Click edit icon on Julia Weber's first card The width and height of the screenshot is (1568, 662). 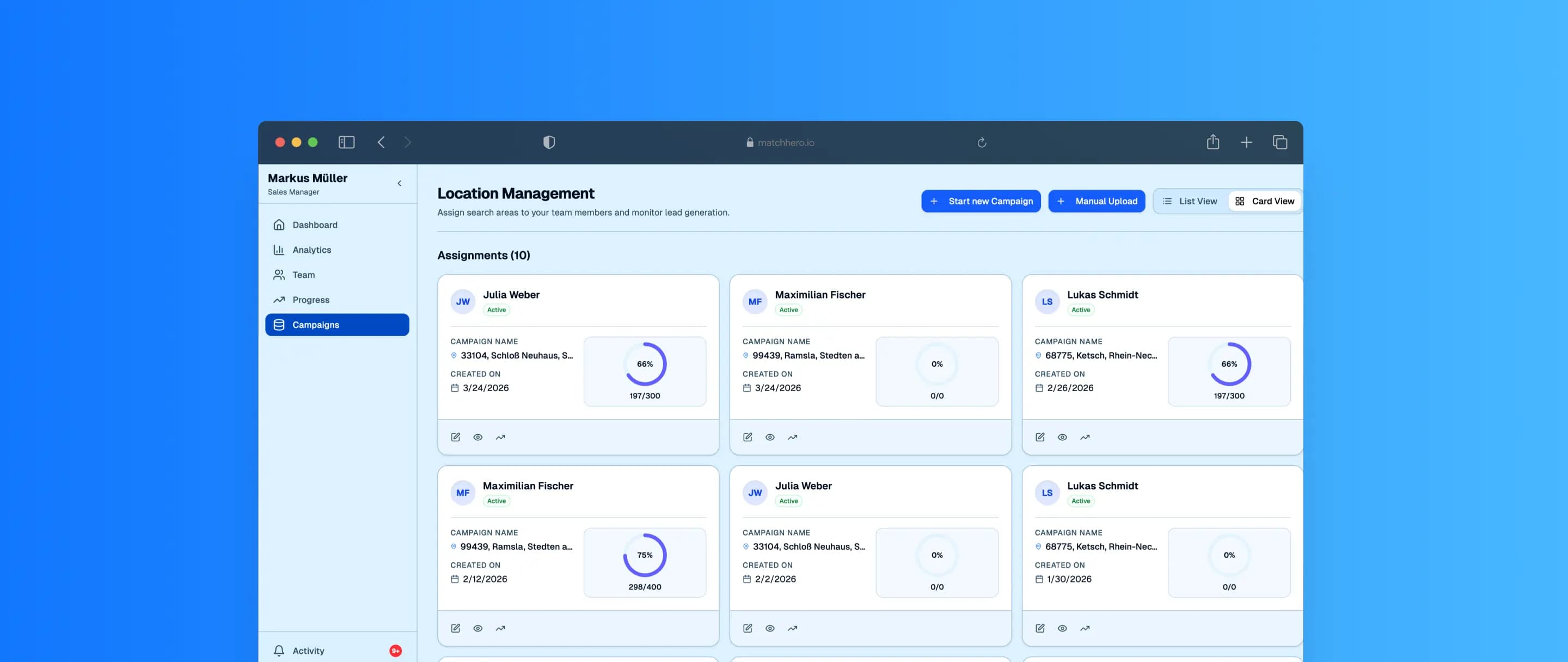455,438
